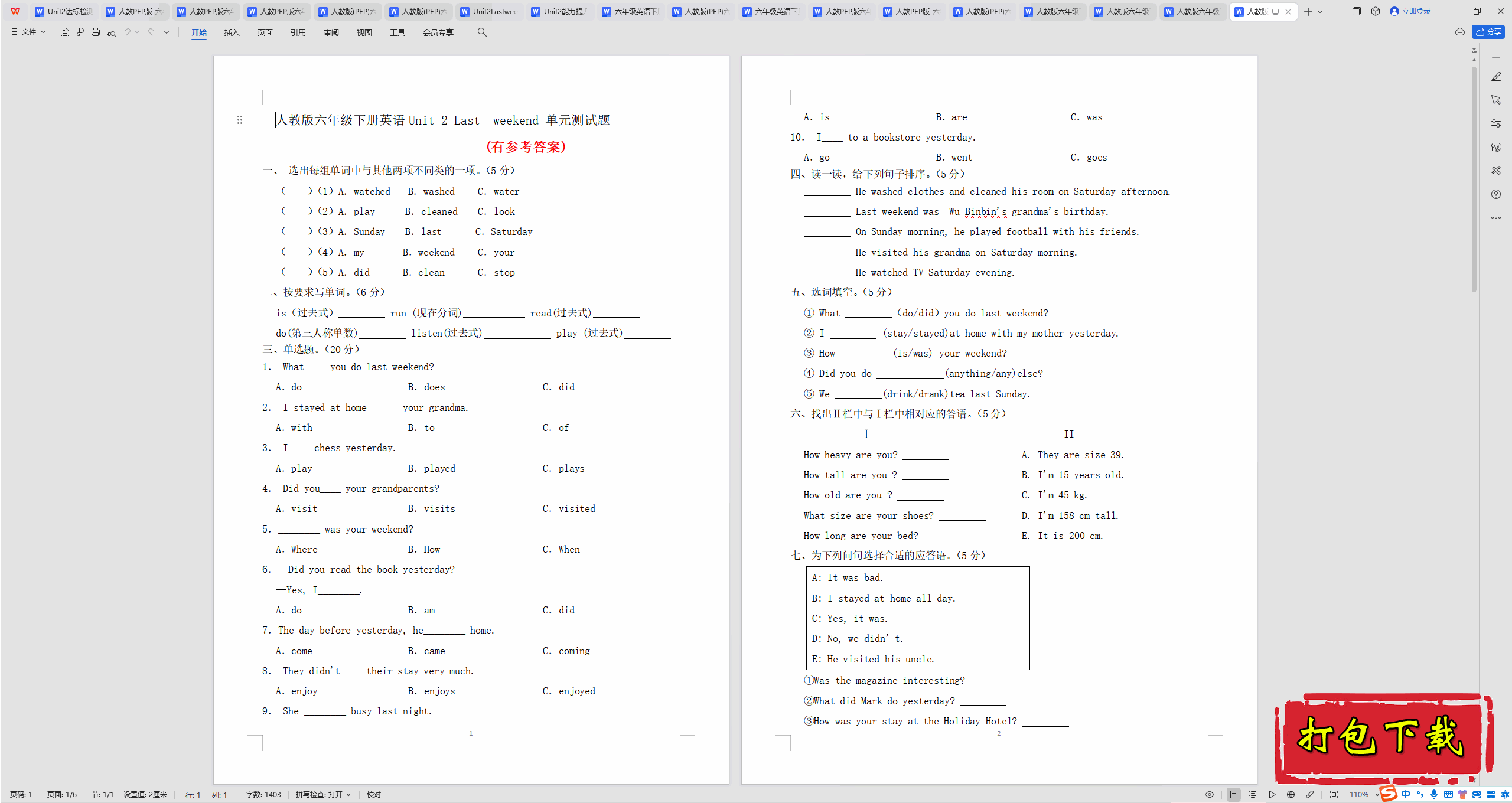Switch to the Unit2Lastwee document tab
Image resolution: width=1512 pixels, height=803 pixels.
pos(490,11)
